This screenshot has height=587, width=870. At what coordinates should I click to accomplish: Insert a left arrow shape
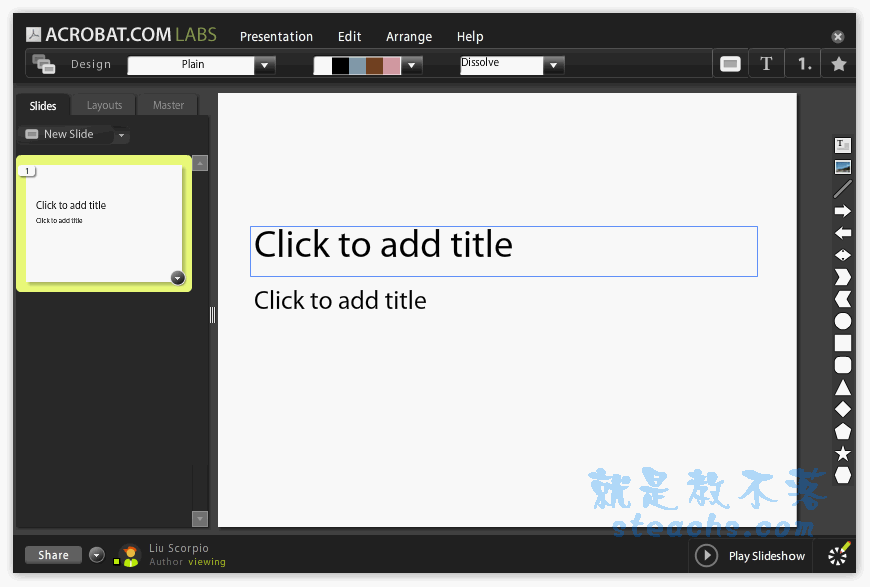843,233
